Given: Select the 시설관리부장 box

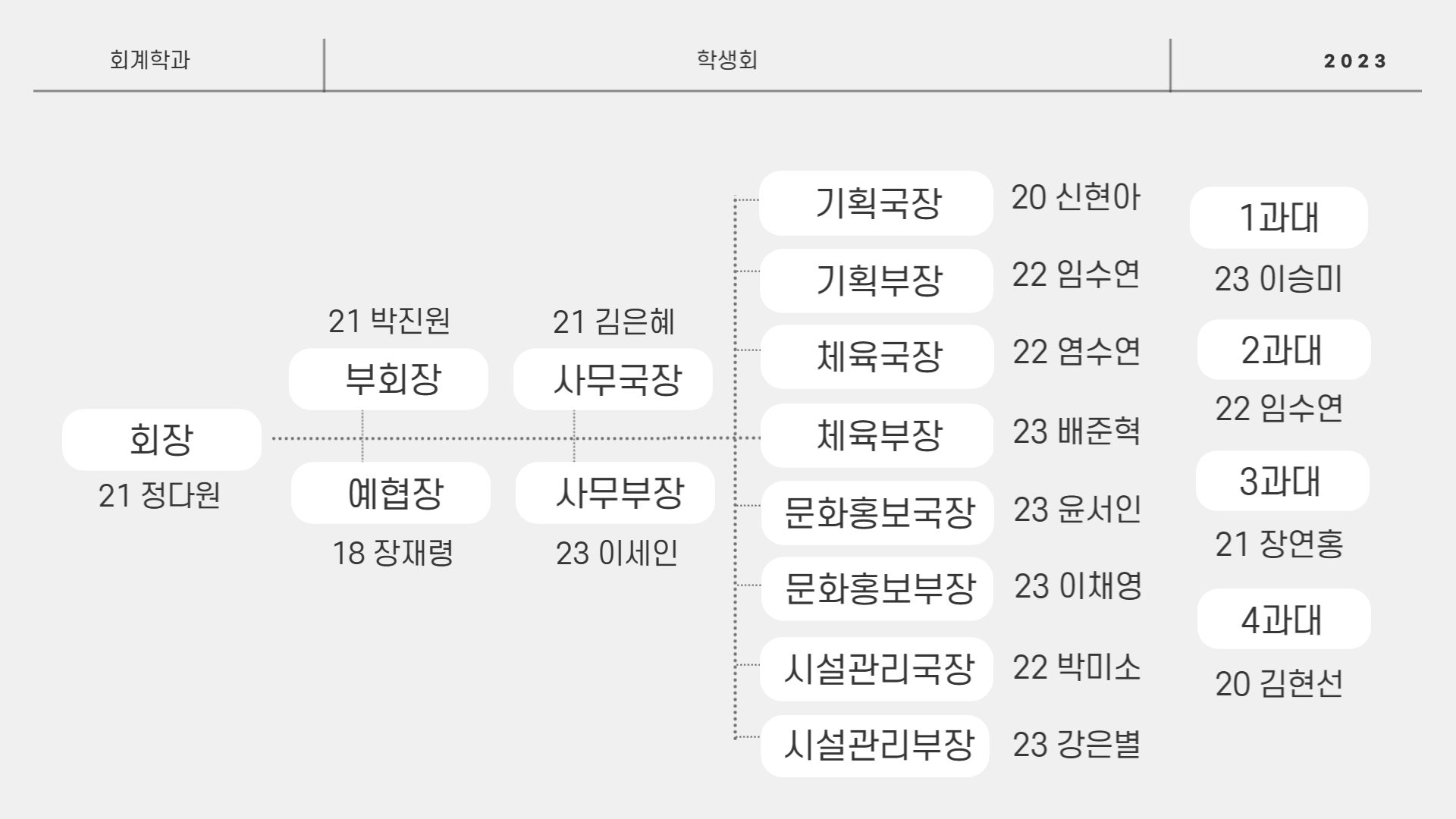Looking at the screenshot, I should 875,745.
